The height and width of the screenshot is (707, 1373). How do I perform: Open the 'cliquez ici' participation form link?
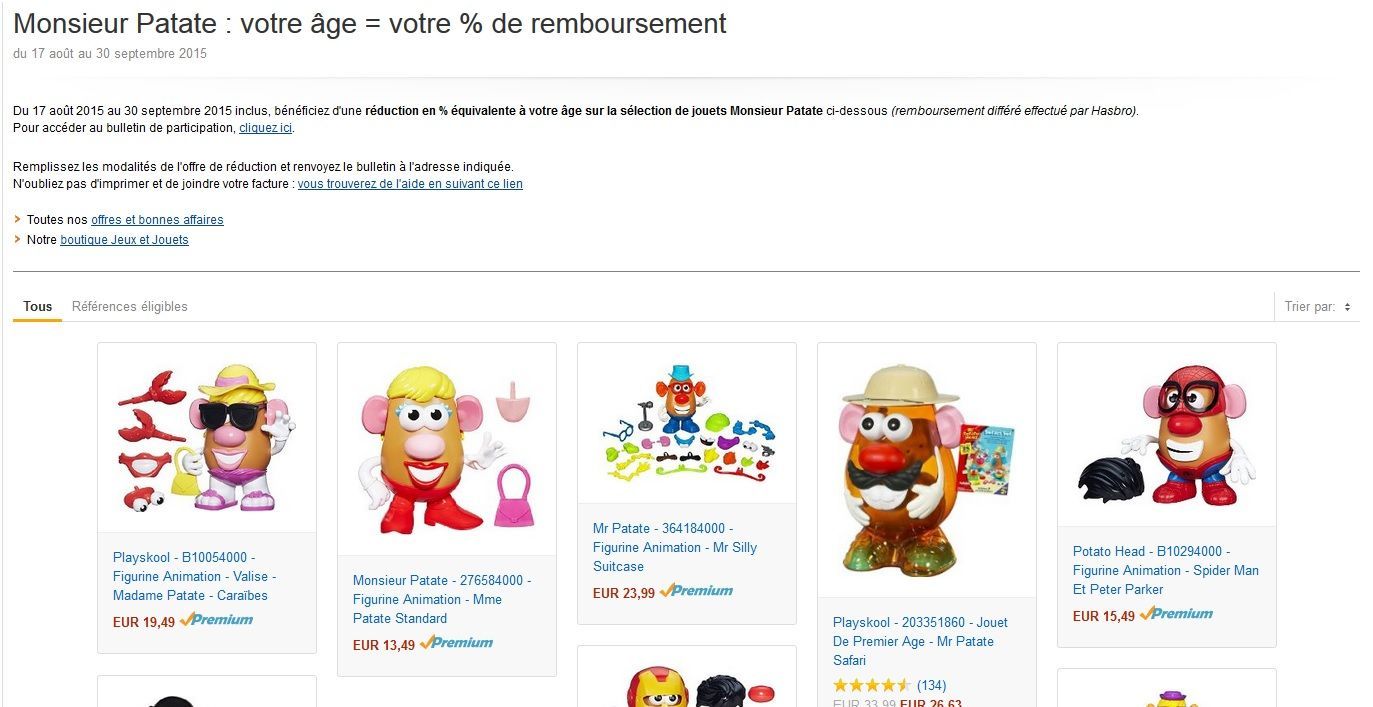click(x=265, y=128)
